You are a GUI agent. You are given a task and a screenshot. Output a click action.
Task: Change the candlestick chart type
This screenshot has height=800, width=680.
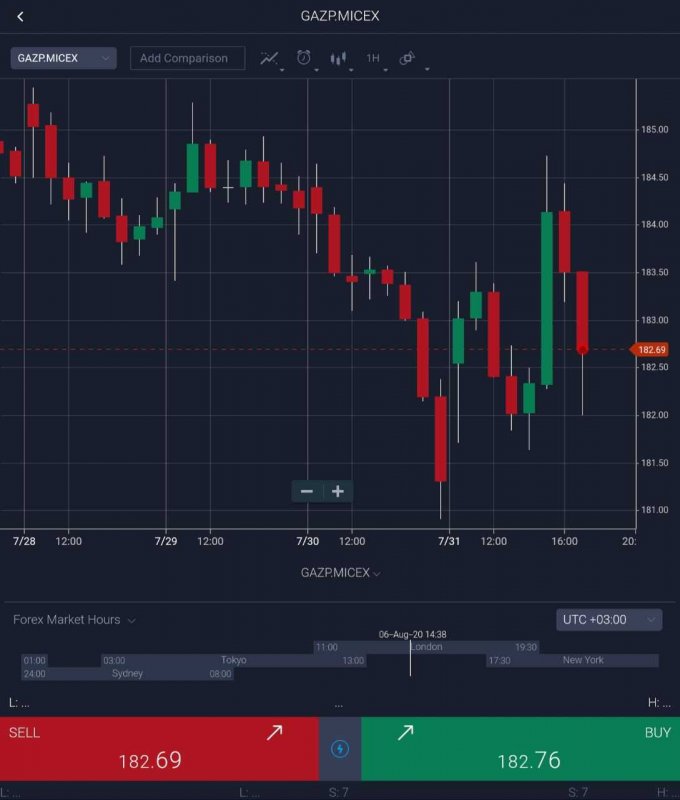(339, 58)
